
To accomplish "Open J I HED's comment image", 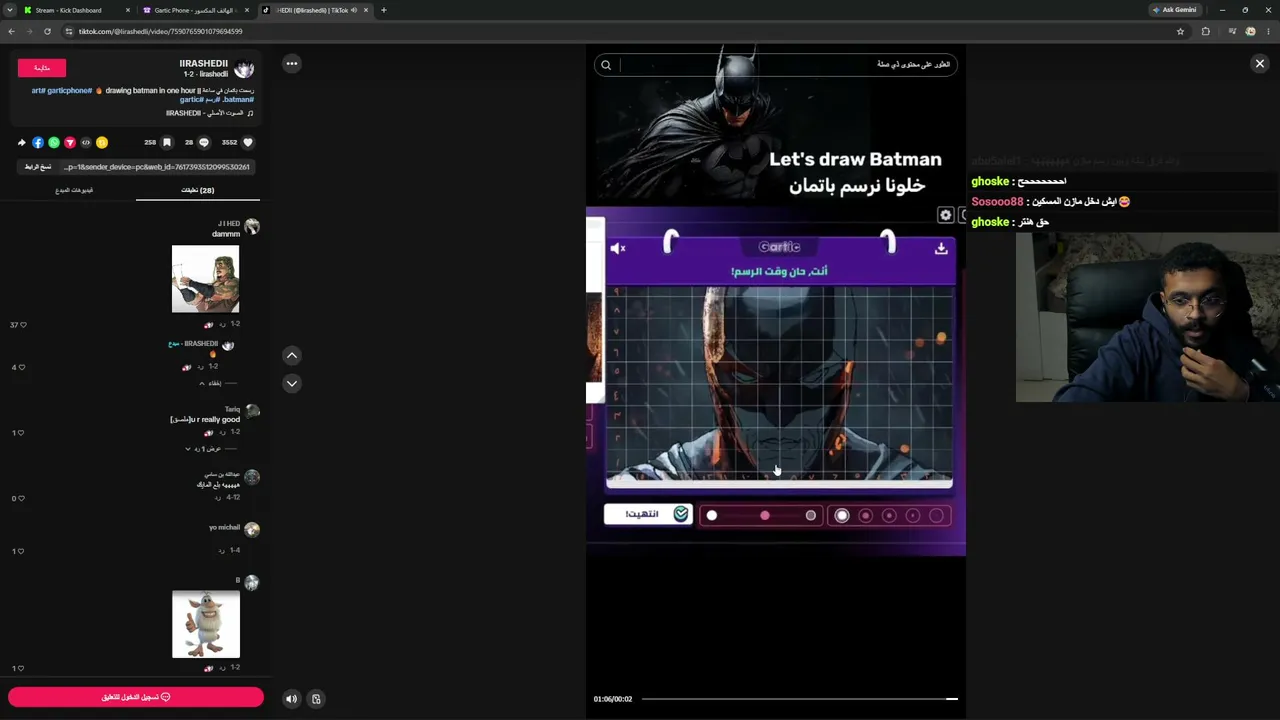I will click(206, 279).
